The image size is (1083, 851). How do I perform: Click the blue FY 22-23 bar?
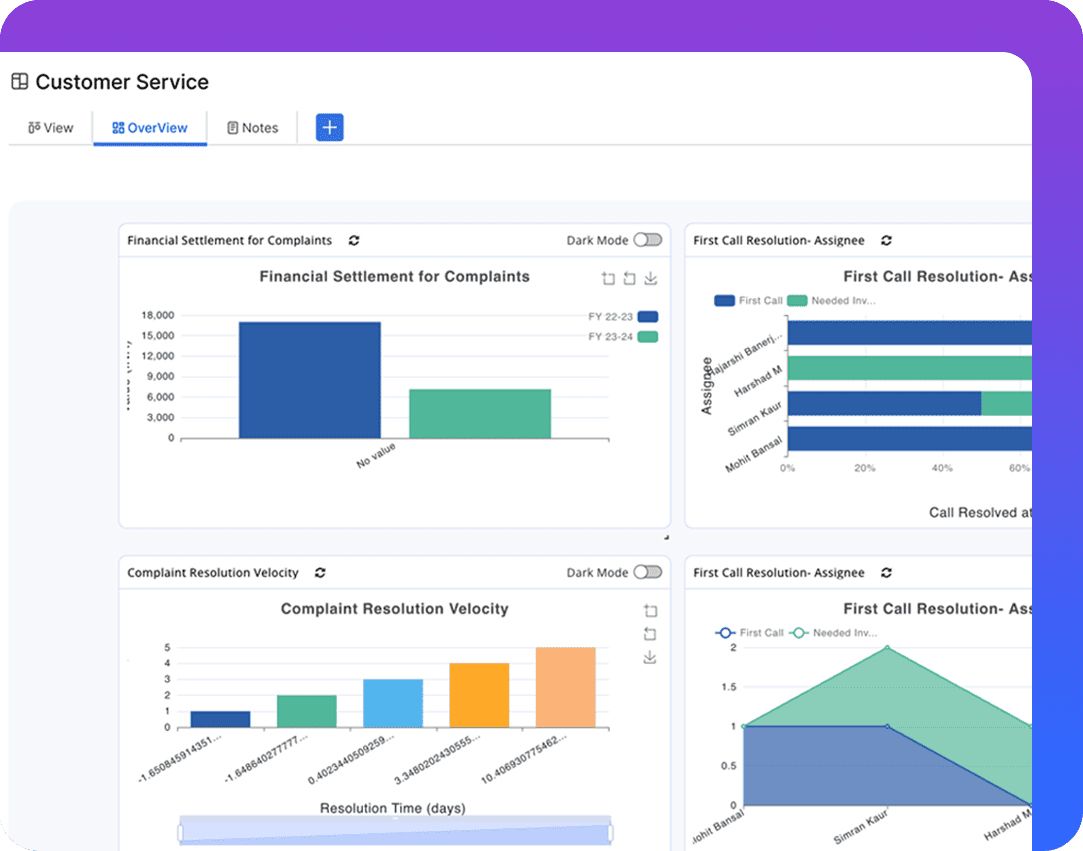coord(309,380)
